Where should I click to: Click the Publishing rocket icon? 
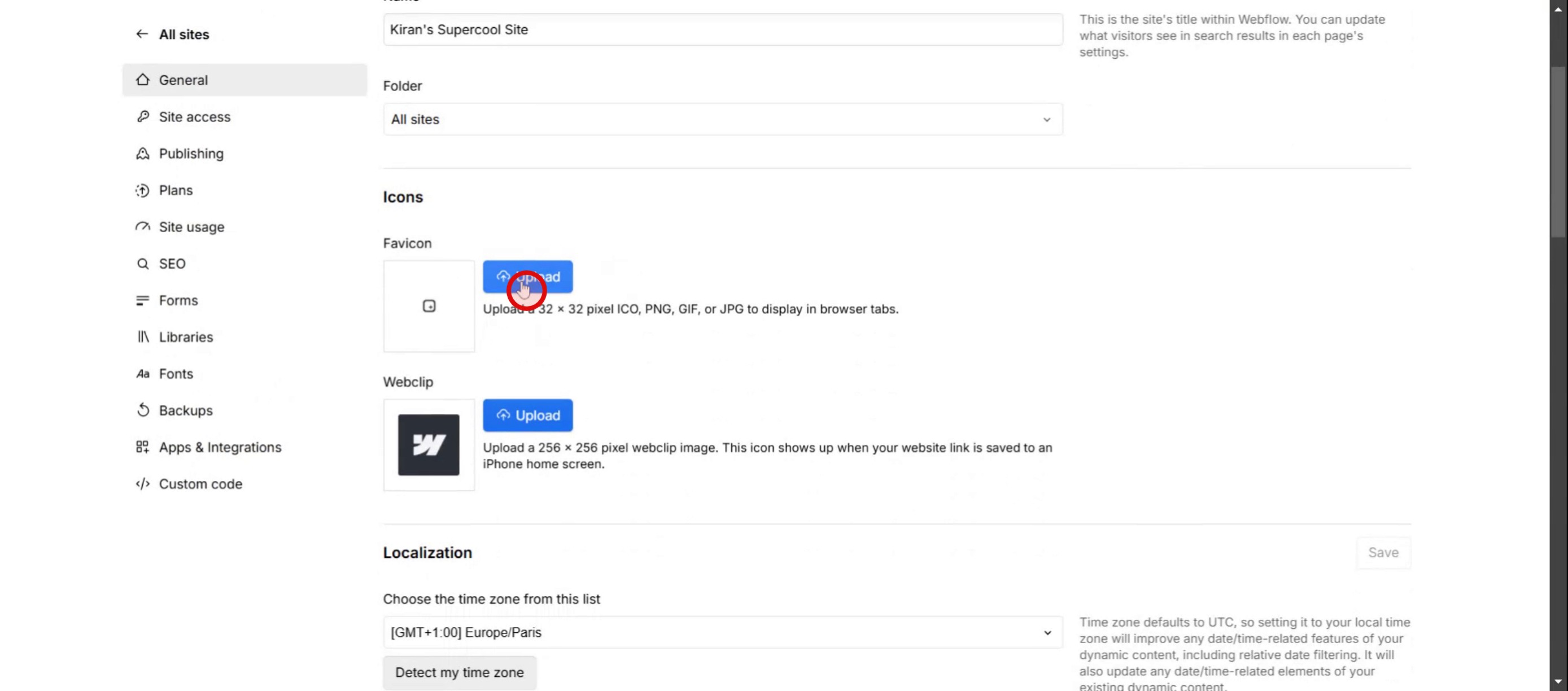tap(142, 154)
